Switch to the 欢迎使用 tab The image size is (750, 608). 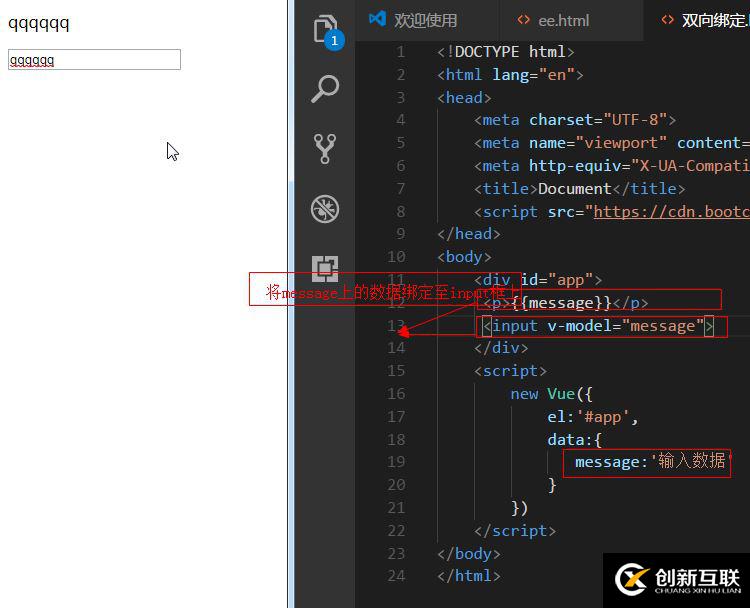[426, 21]
